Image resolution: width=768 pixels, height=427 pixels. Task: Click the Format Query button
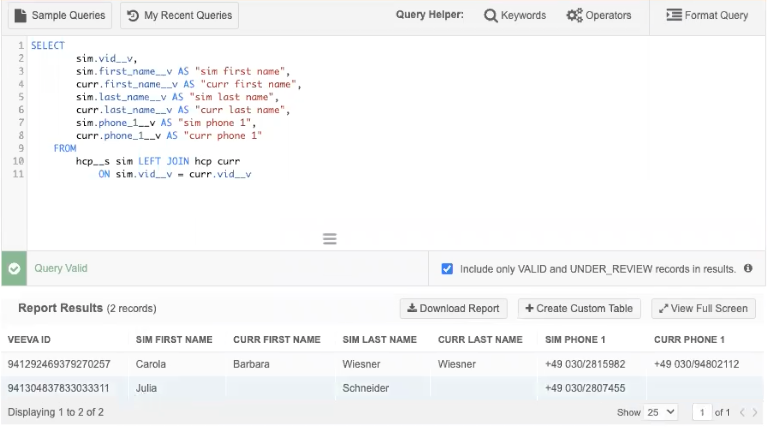tap(706, 15)
